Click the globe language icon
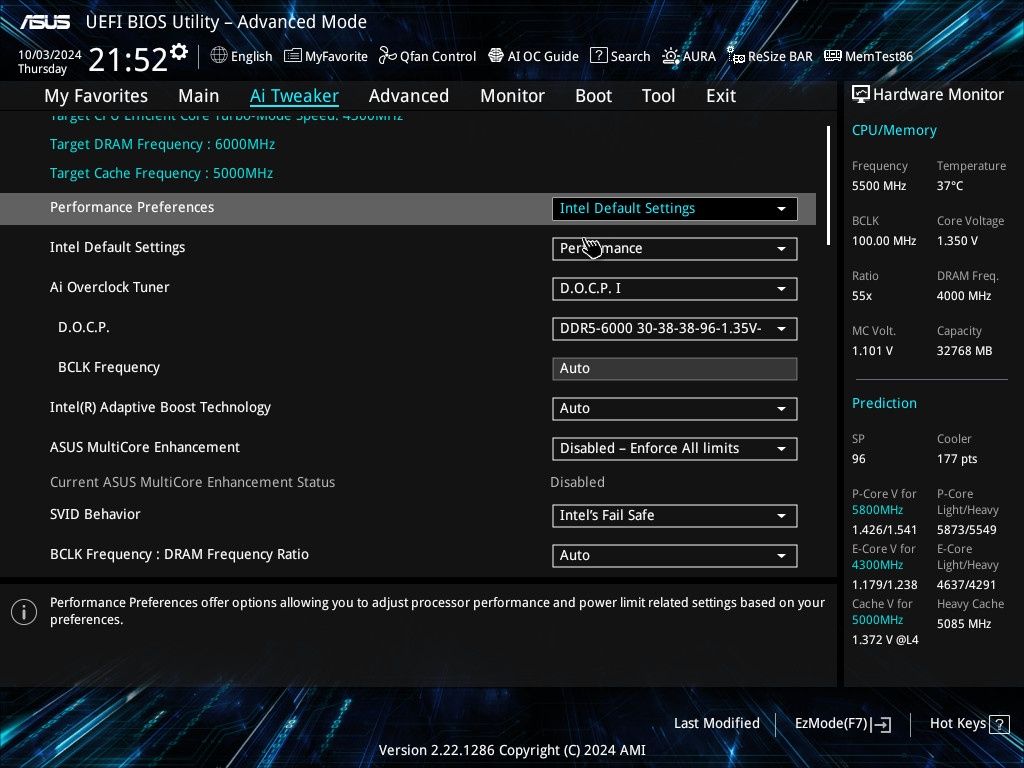 (x=219, y=56)
